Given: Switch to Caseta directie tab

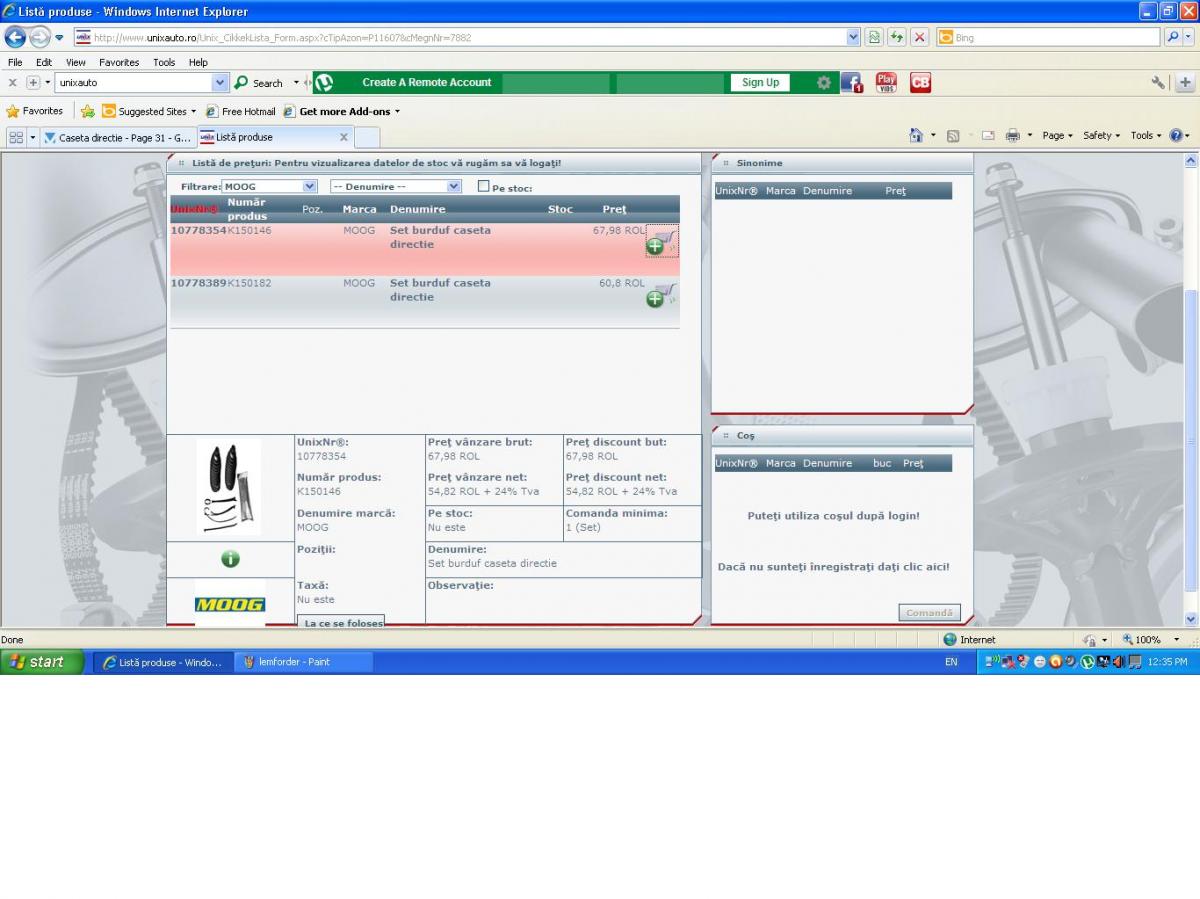Looking at the screenshot, I should pos(117,137).
